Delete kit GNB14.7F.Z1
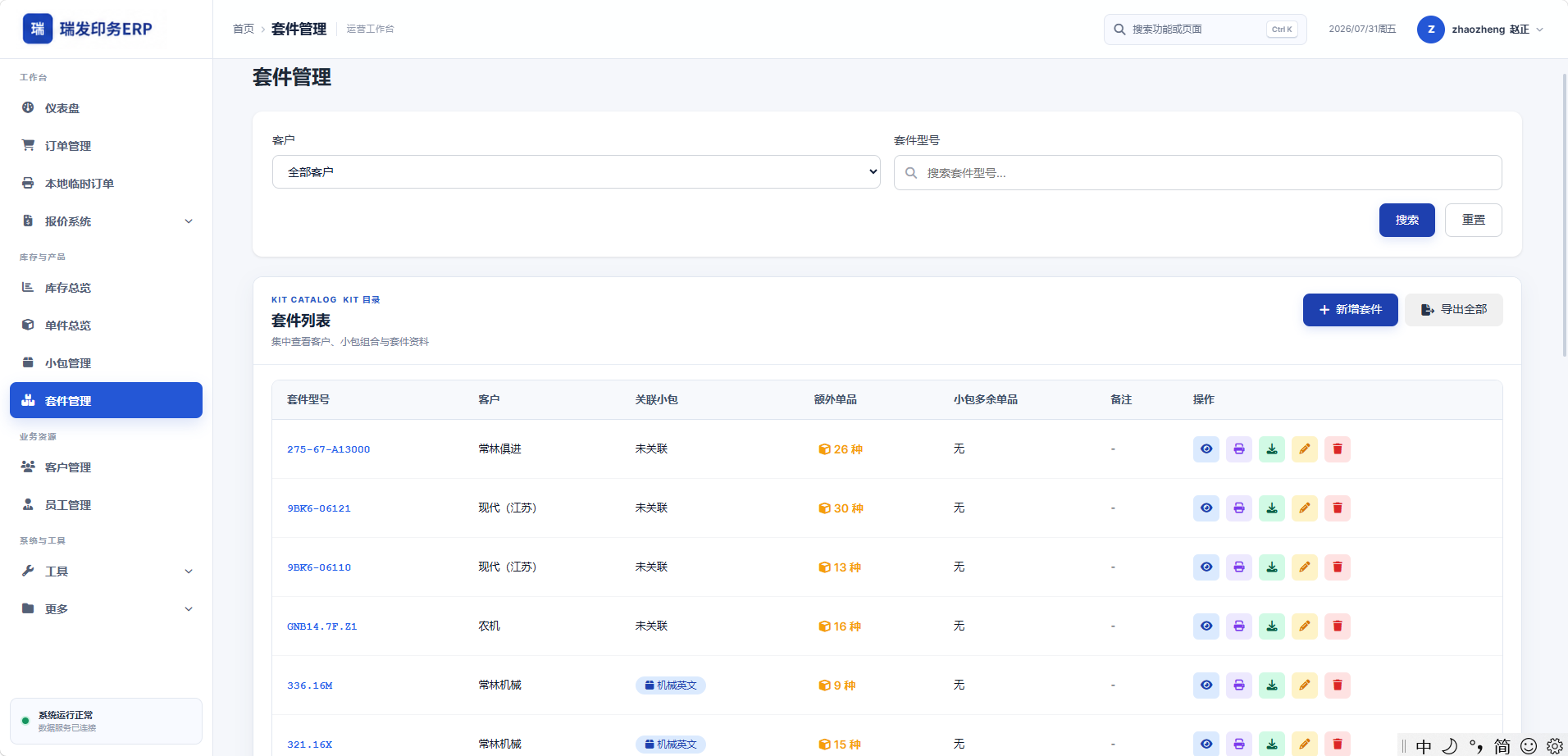This screenshot has width=1568, height=756. 1338,626
